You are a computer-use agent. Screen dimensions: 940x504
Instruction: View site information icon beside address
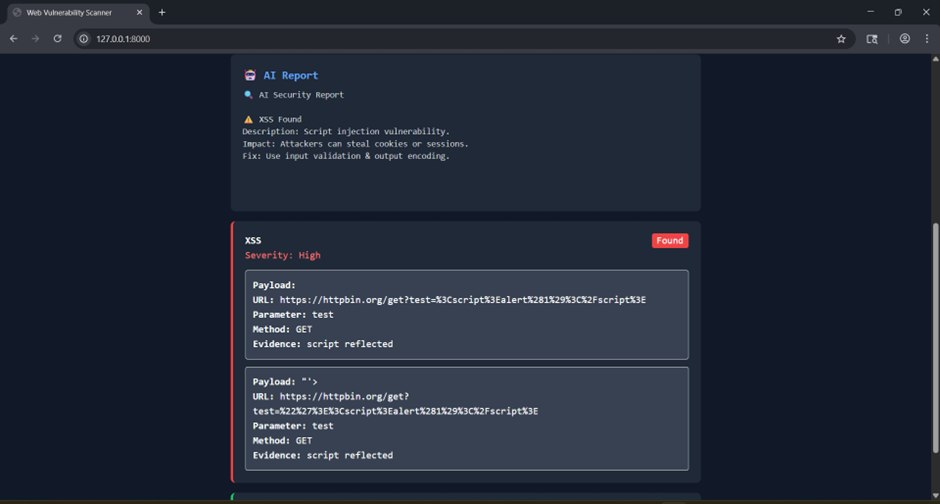[x=84, y=39]
